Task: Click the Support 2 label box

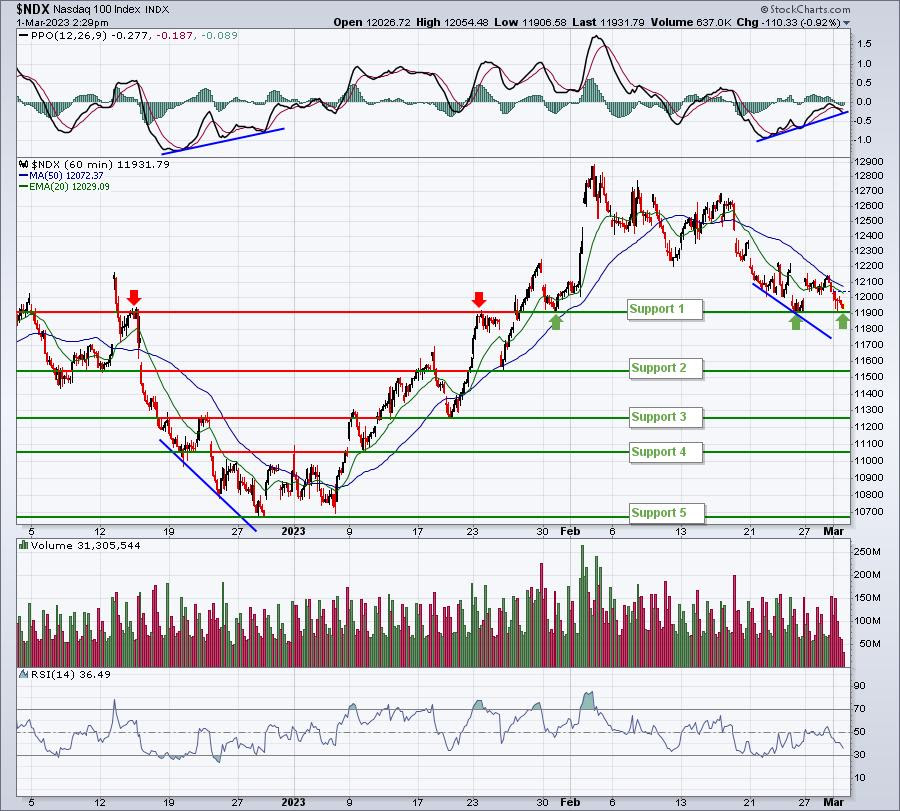Action: [x=666, y=368]
